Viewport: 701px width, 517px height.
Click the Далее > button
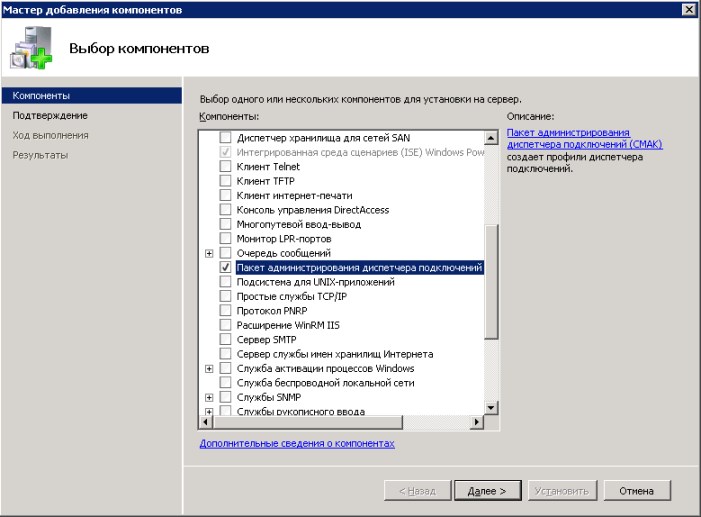(487, 491)
